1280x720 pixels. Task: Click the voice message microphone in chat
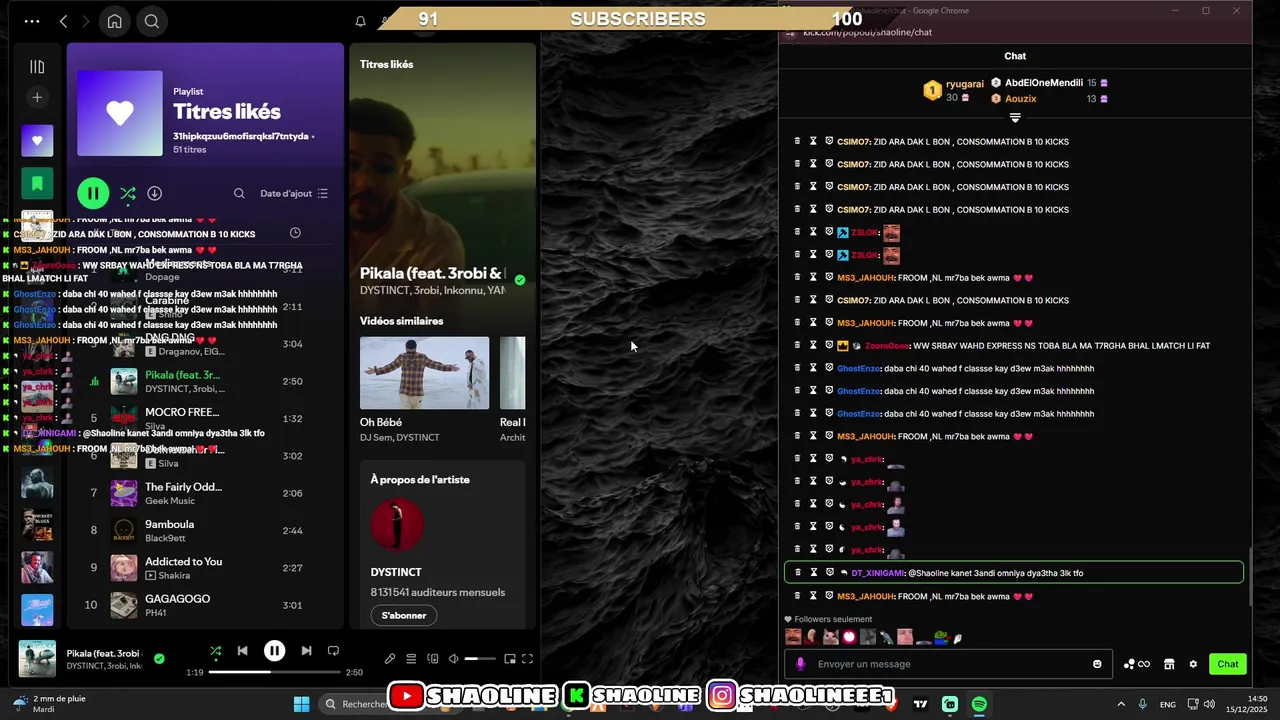click(800, 664)
